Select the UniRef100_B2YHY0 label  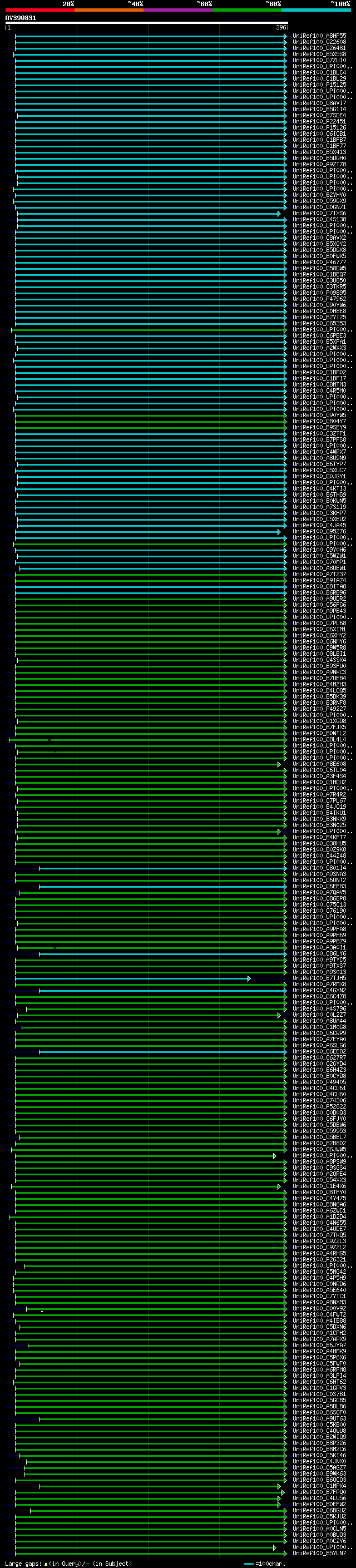tap(319, 195)
